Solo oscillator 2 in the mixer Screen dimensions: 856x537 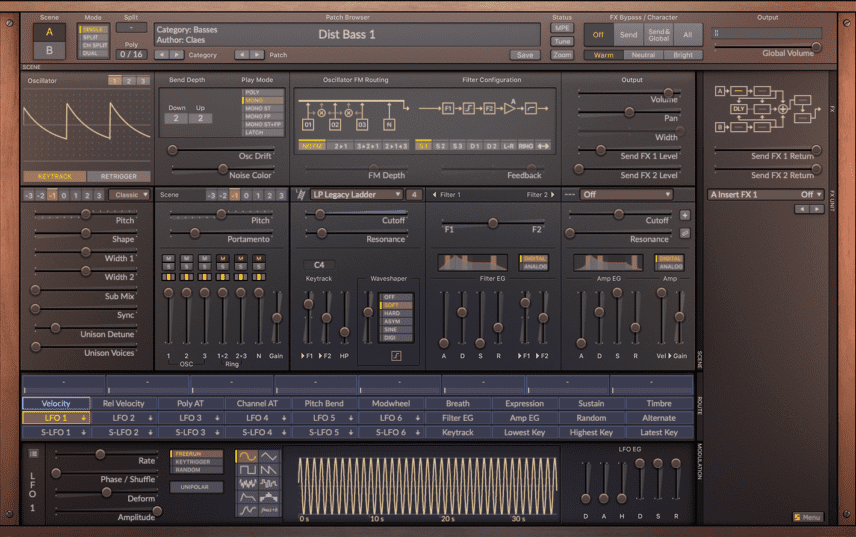(187, 267)
